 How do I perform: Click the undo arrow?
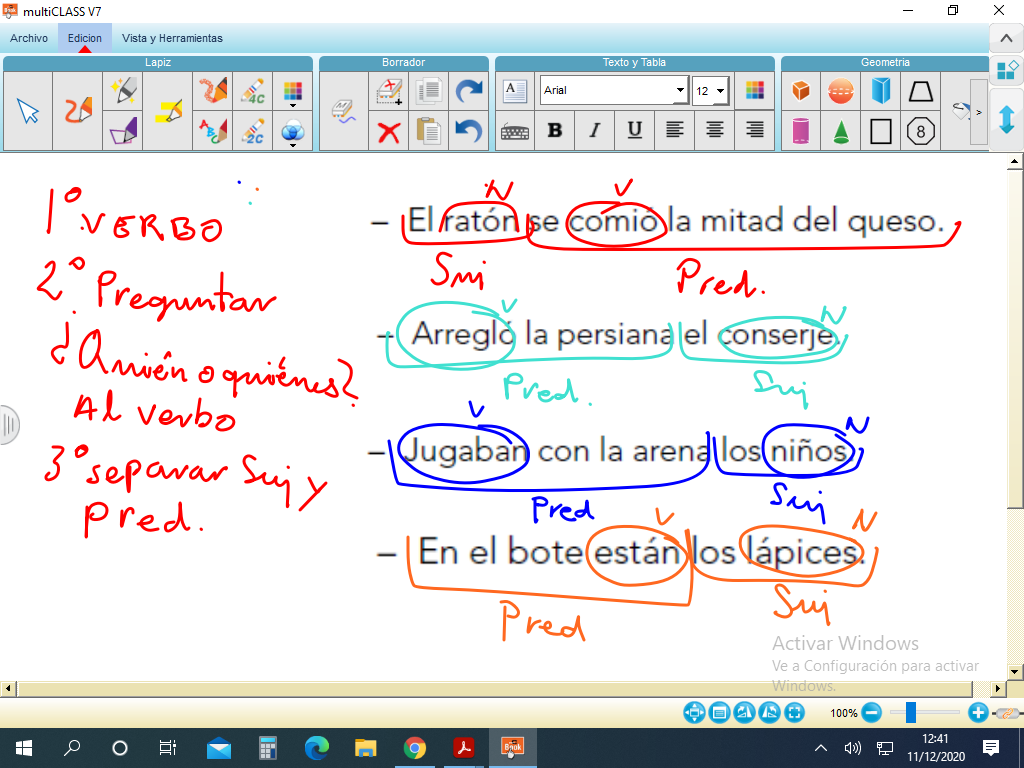[468, 131]
